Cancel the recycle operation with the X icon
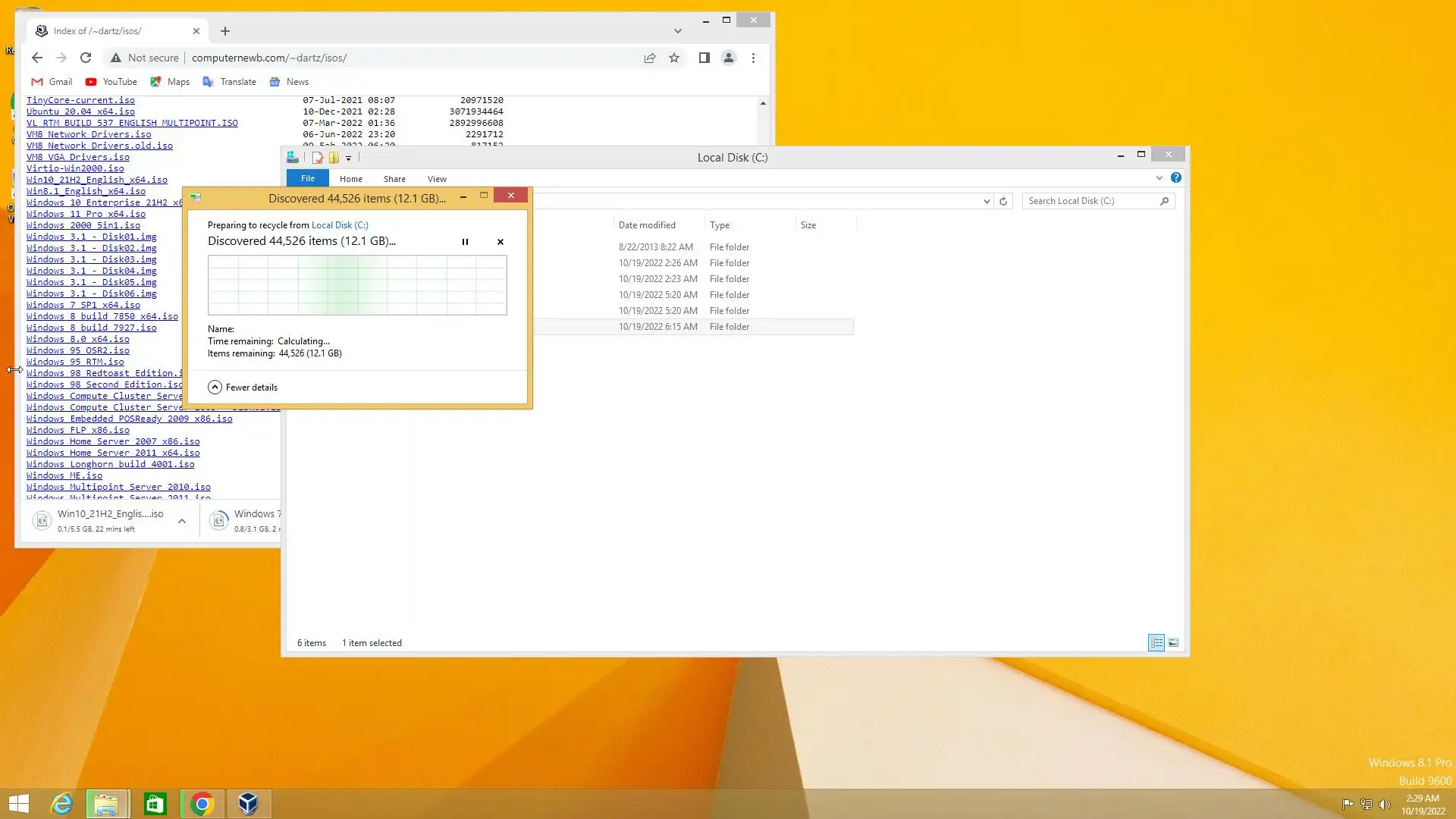 point(500,242)
